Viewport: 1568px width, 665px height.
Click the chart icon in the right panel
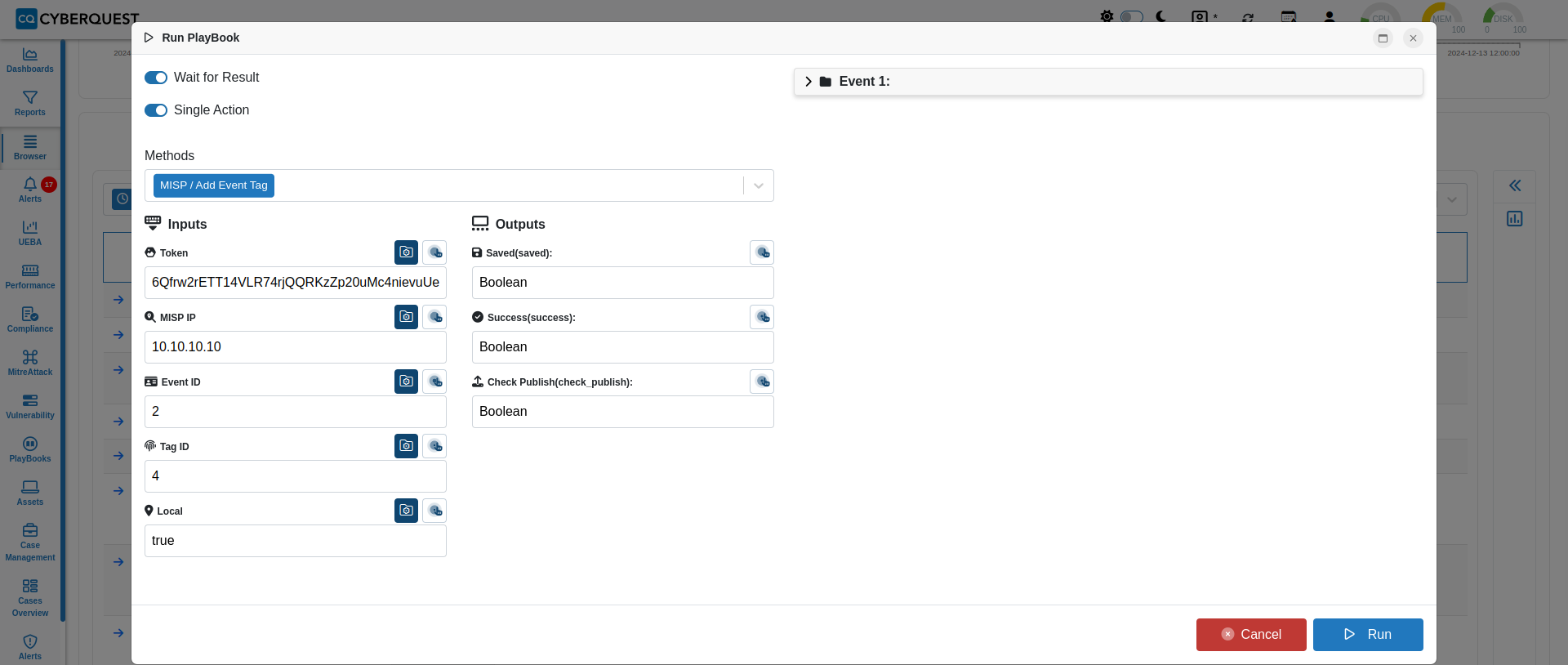1515,219
